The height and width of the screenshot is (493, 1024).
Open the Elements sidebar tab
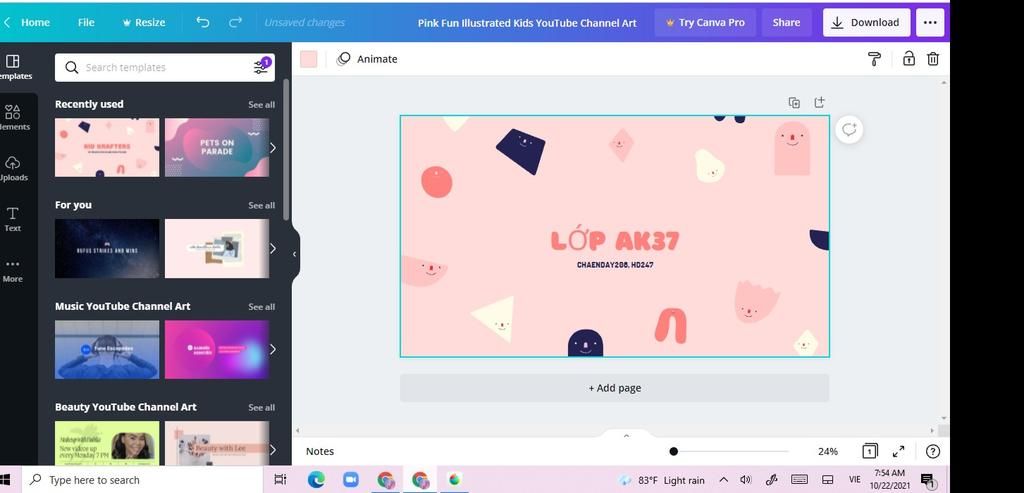(13, 118)
